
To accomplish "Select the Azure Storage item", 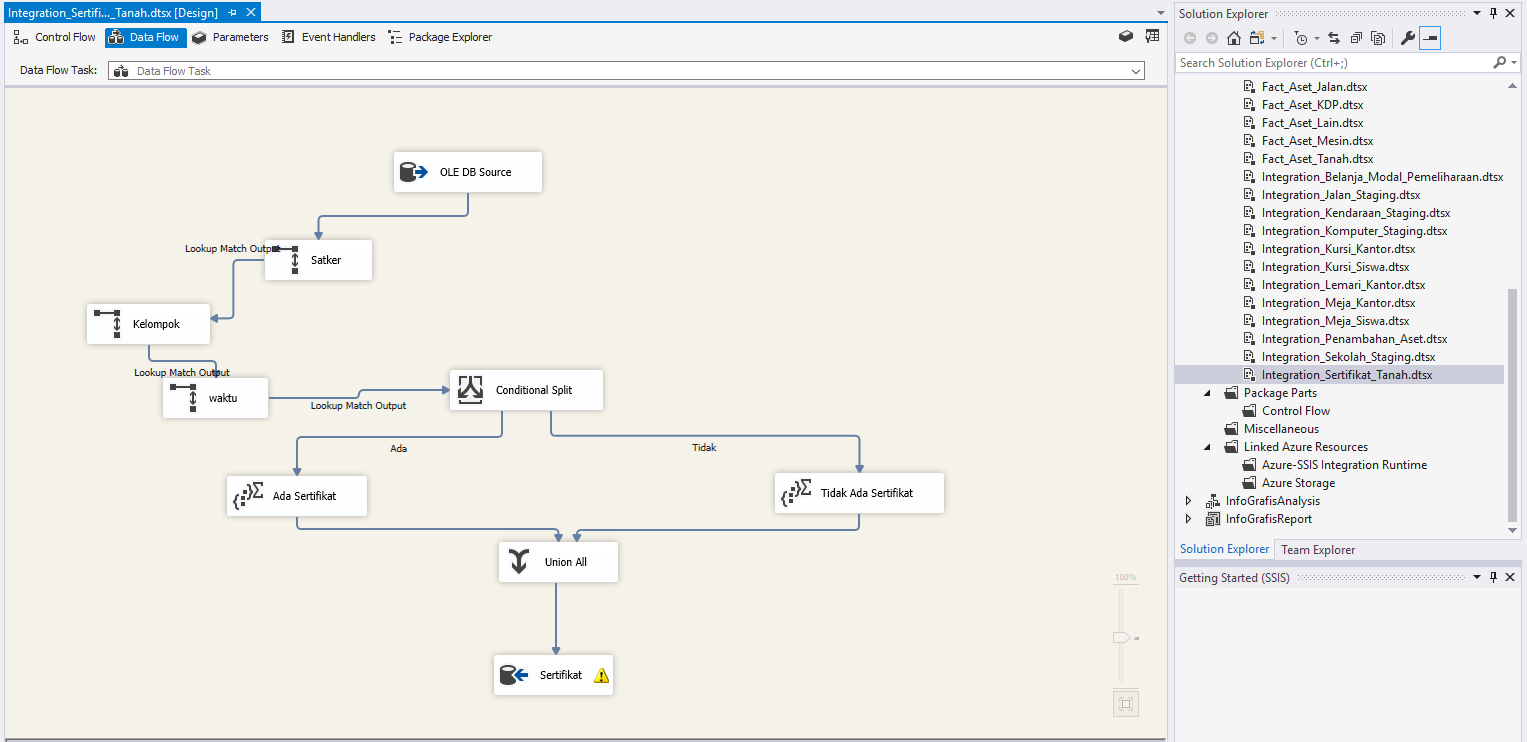I will tap(1298, 483).
